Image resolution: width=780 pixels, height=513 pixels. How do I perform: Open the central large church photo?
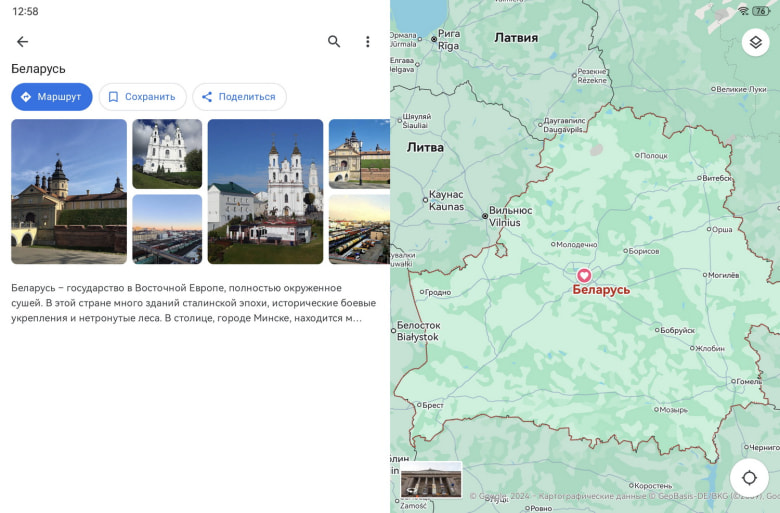(265, 191)
